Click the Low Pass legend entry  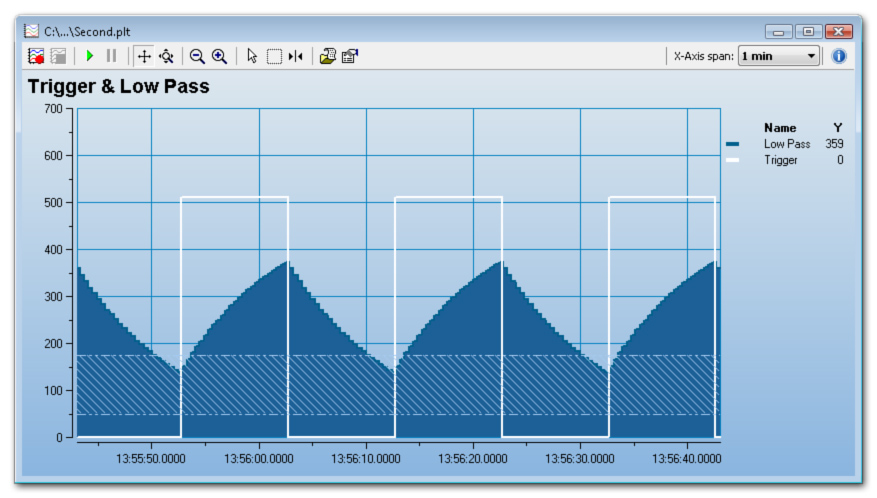(x=786, y=144)
